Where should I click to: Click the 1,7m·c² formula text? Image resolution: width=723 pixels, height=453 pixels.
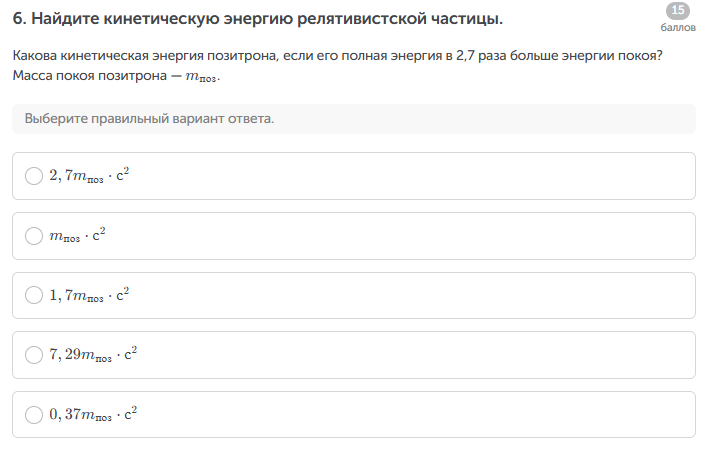pyautogui.click(x=90, y=295)
